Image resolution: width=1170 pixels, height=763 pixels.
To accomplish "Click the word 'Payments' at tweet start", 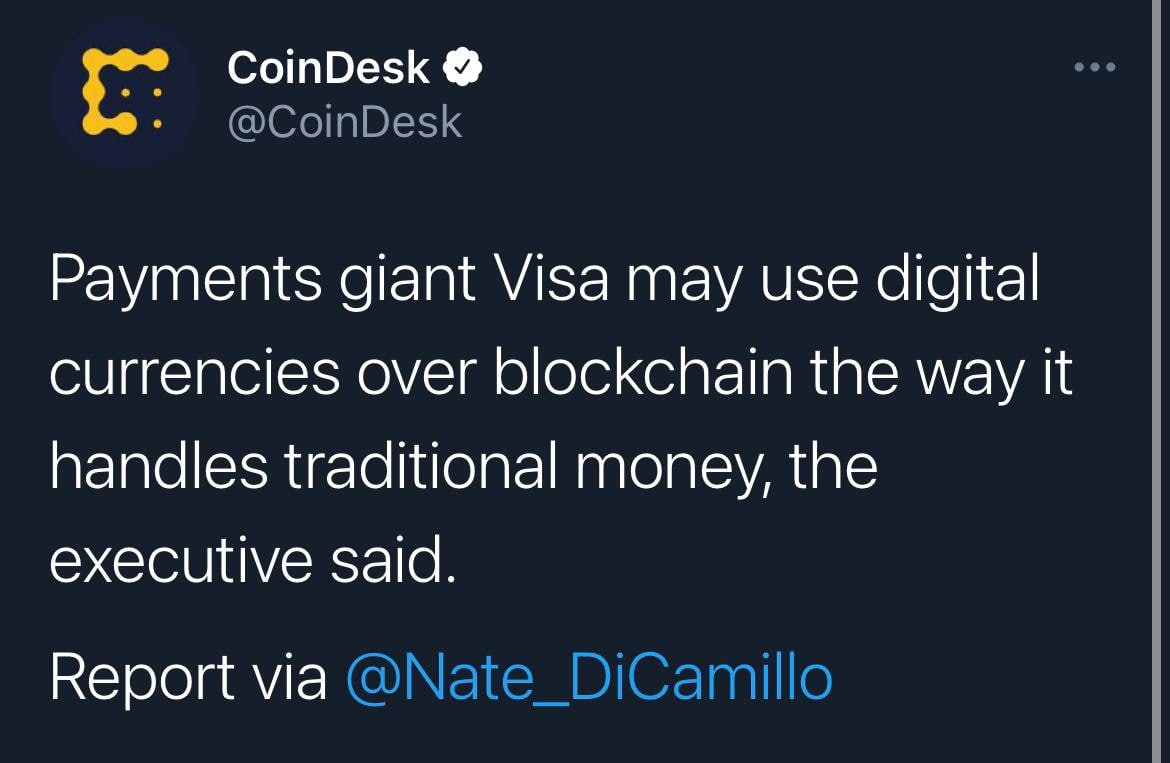I will tap(186, 282).
